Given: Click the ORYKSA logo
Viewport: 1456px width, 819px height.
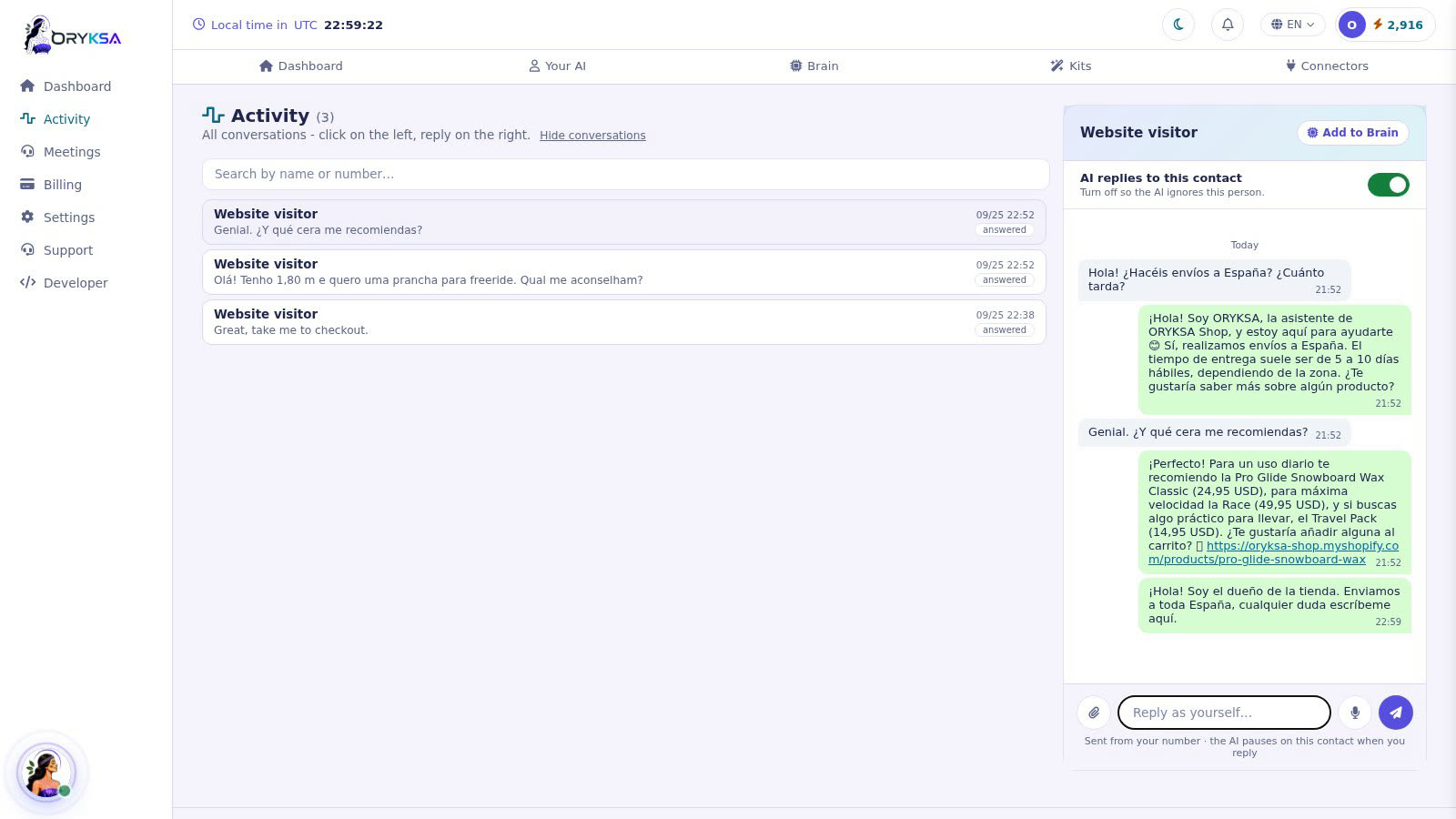Looking at the screenshot, I should 72,35.
